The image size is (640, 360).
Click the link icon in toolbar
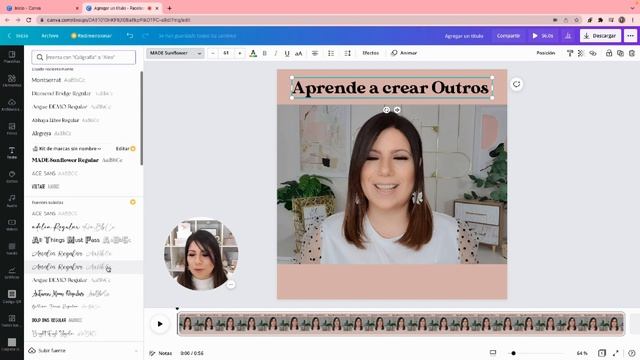pyautogui.click(x=593, y=53)
